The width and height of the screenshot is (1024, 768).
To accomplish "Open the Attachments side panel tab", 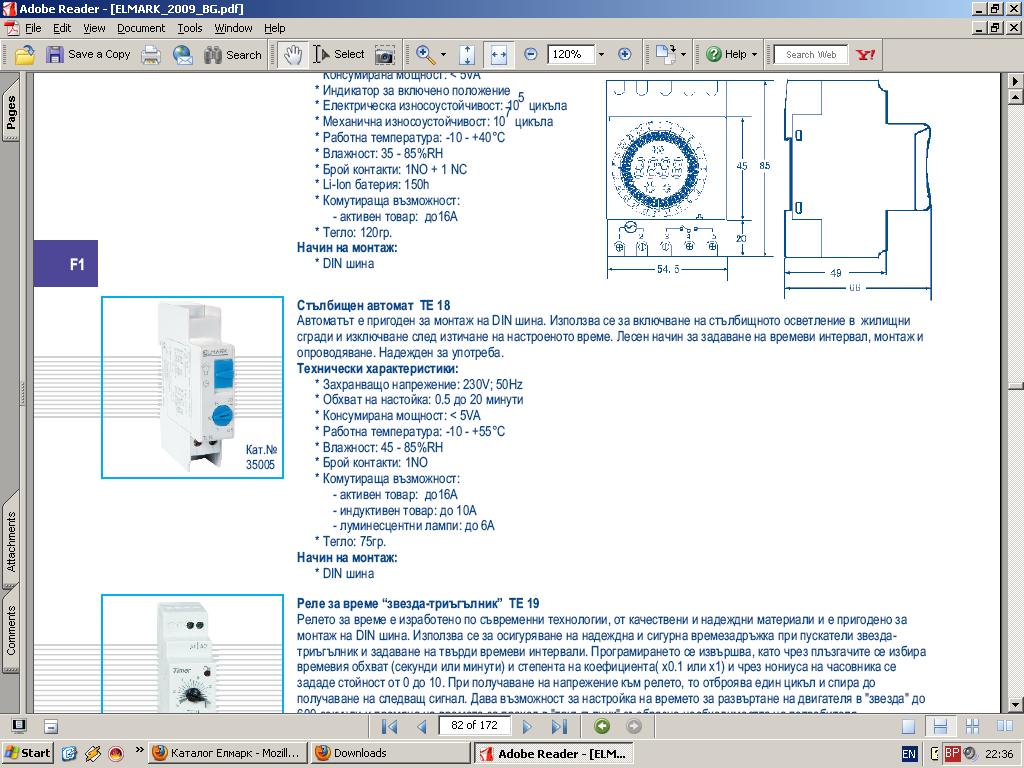I will point(11,541).
